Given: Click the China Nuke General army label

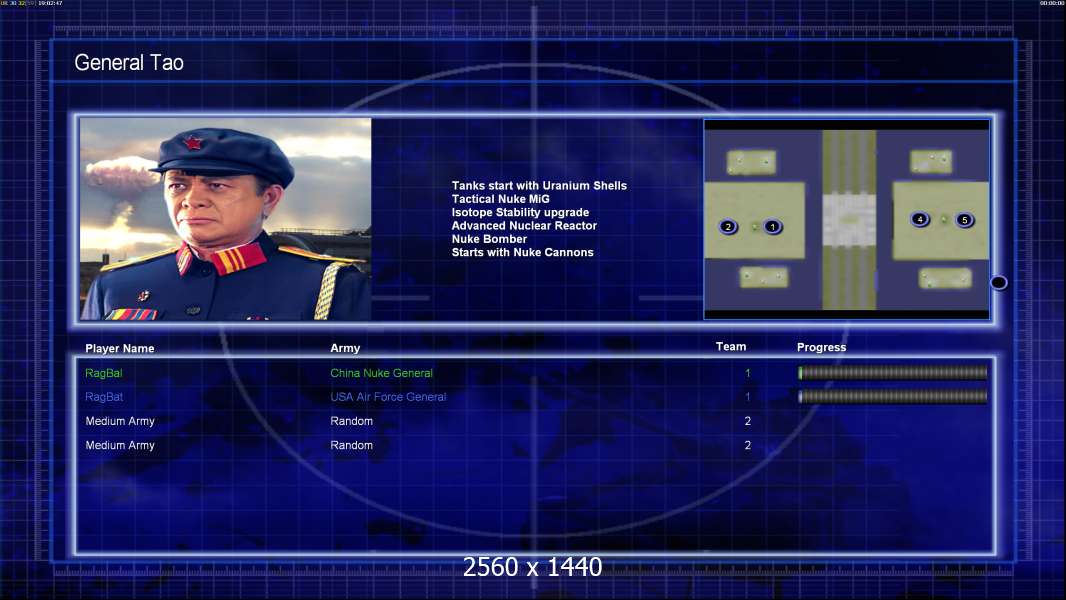Looking at the screenshot, I should click(x=381, y=373).
